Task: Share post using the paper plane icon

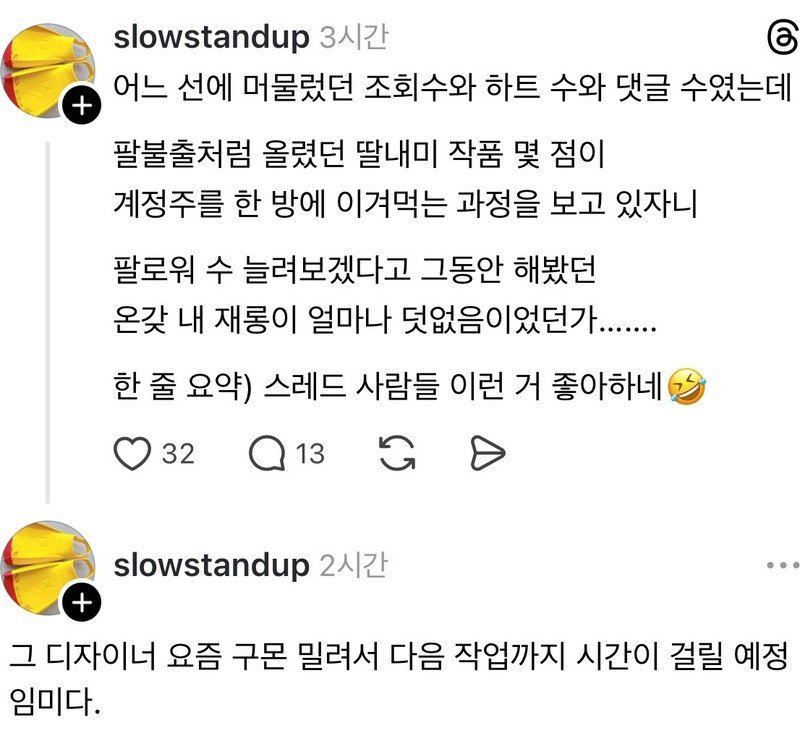Action: click(x=487, y=453)
